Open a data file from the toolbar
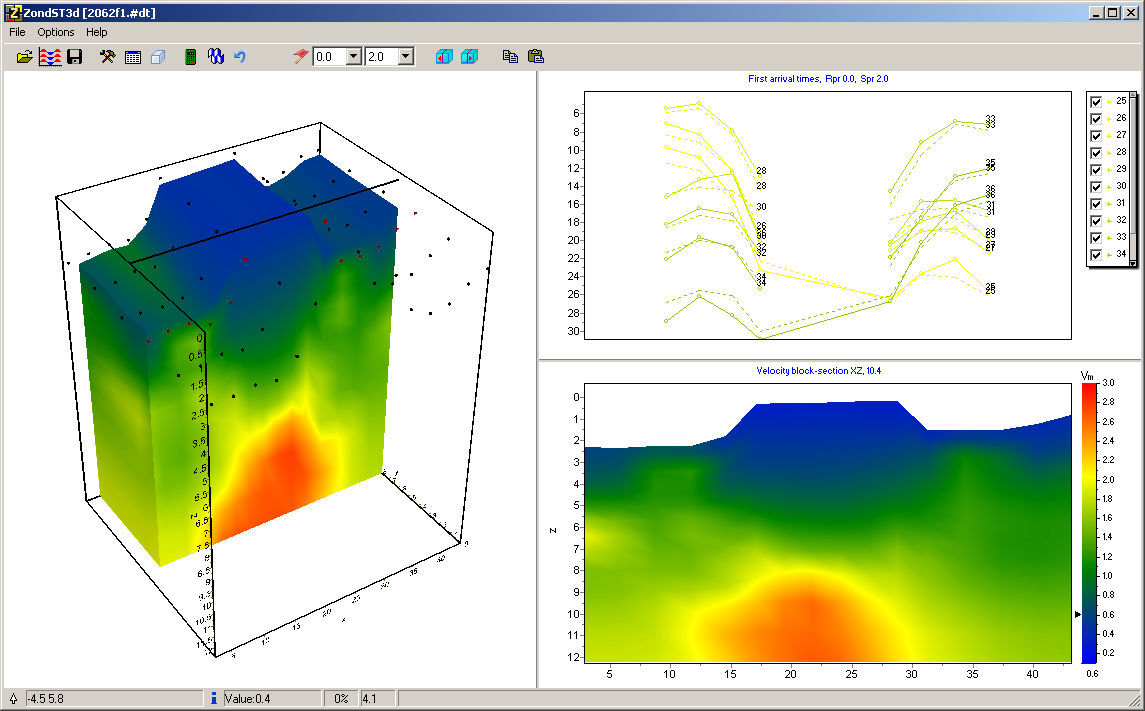This screenshot has width=1145, height=711. pos(25,57)
